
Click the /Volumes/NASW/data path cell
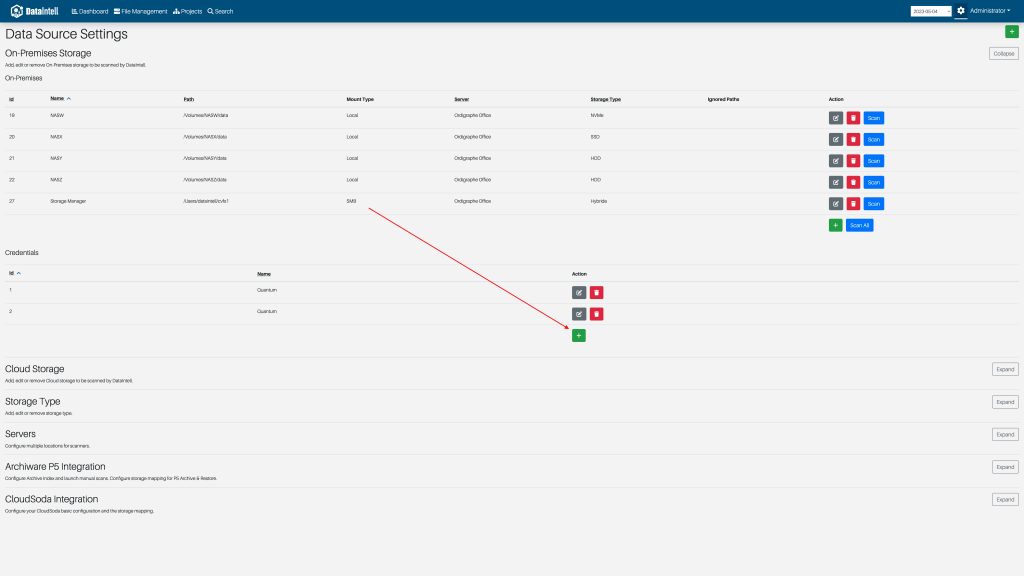pos(206,116)
